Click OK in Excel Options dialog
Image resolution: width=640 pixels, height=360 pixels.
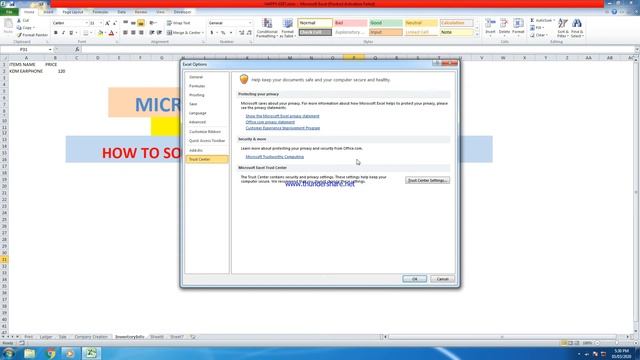(x=414, y=279)
